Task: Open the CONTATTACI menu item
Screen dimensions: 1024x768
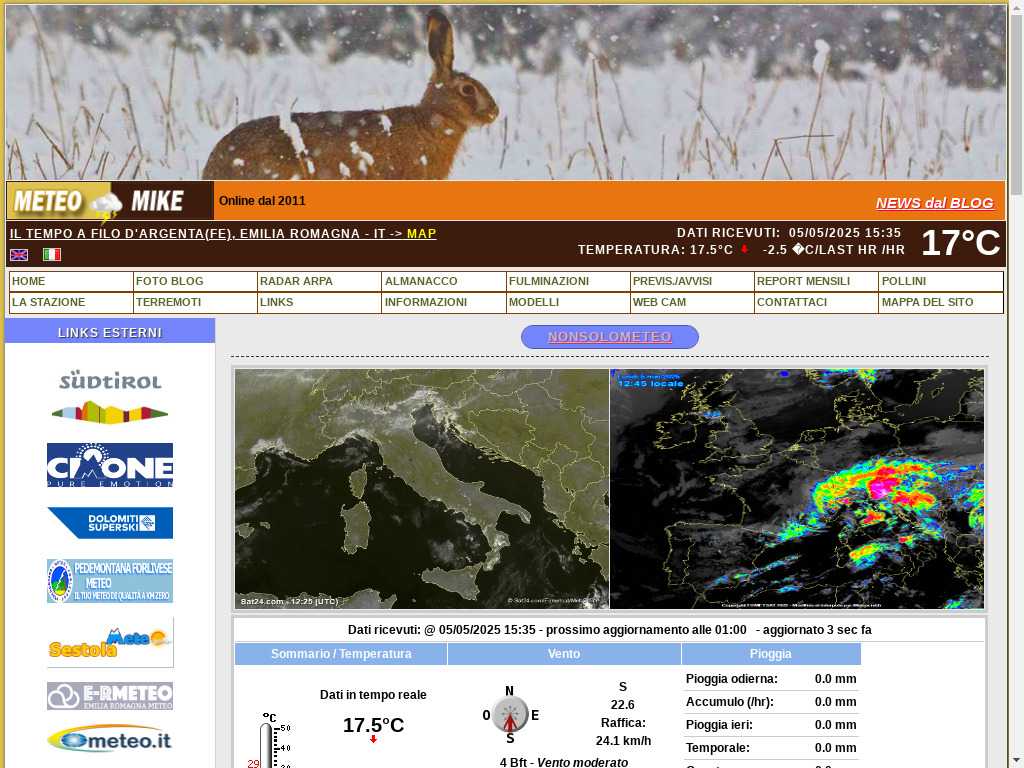Action: (816, 302)
